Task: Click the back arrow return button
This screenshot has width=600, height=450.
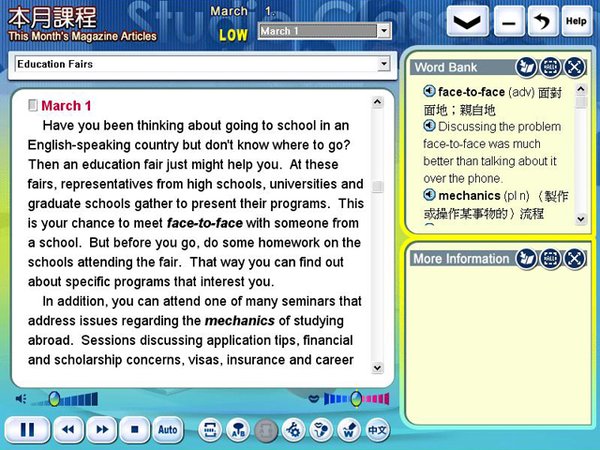Action: [x=542, y=21]
